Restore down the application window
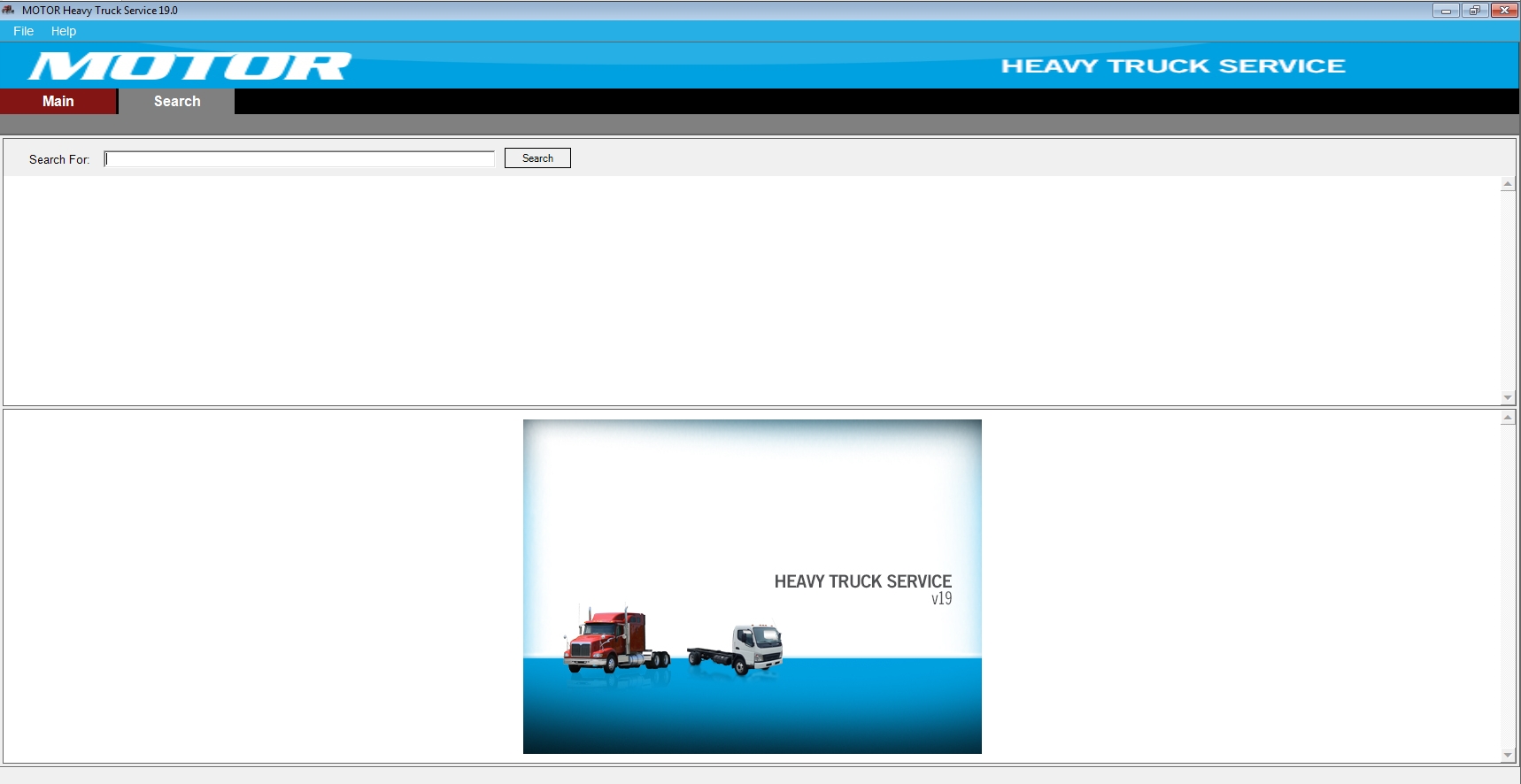 (1475, 11)
